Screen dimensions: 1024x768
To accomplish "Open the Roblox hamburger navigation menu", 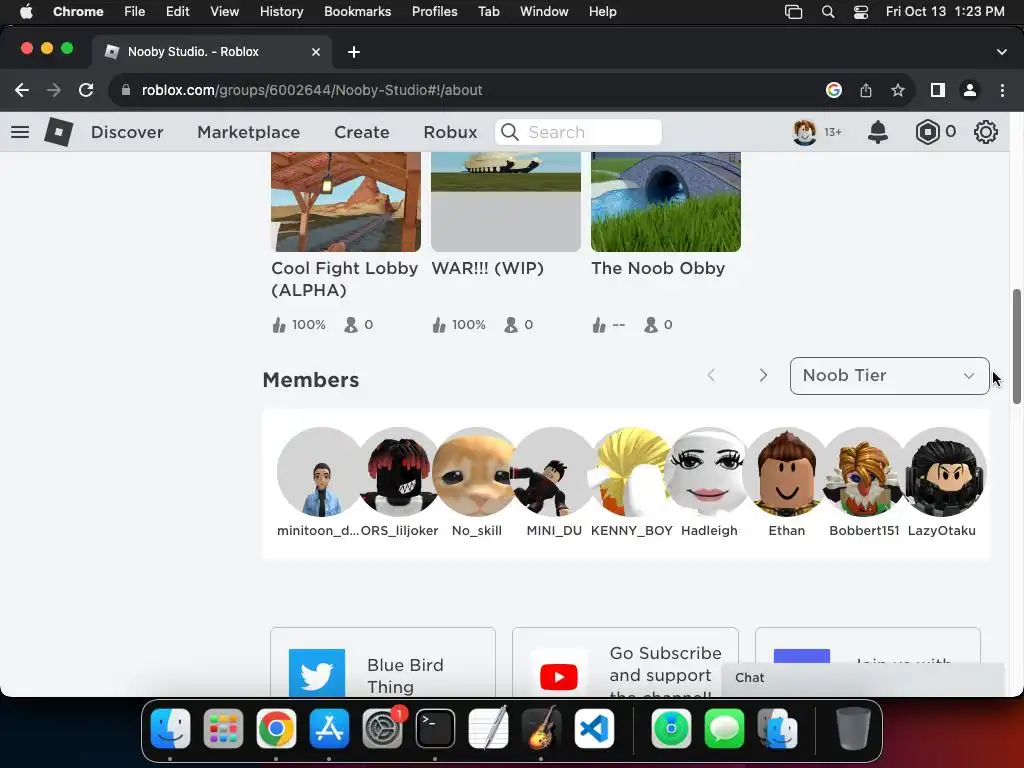I will tap(20, 132).
